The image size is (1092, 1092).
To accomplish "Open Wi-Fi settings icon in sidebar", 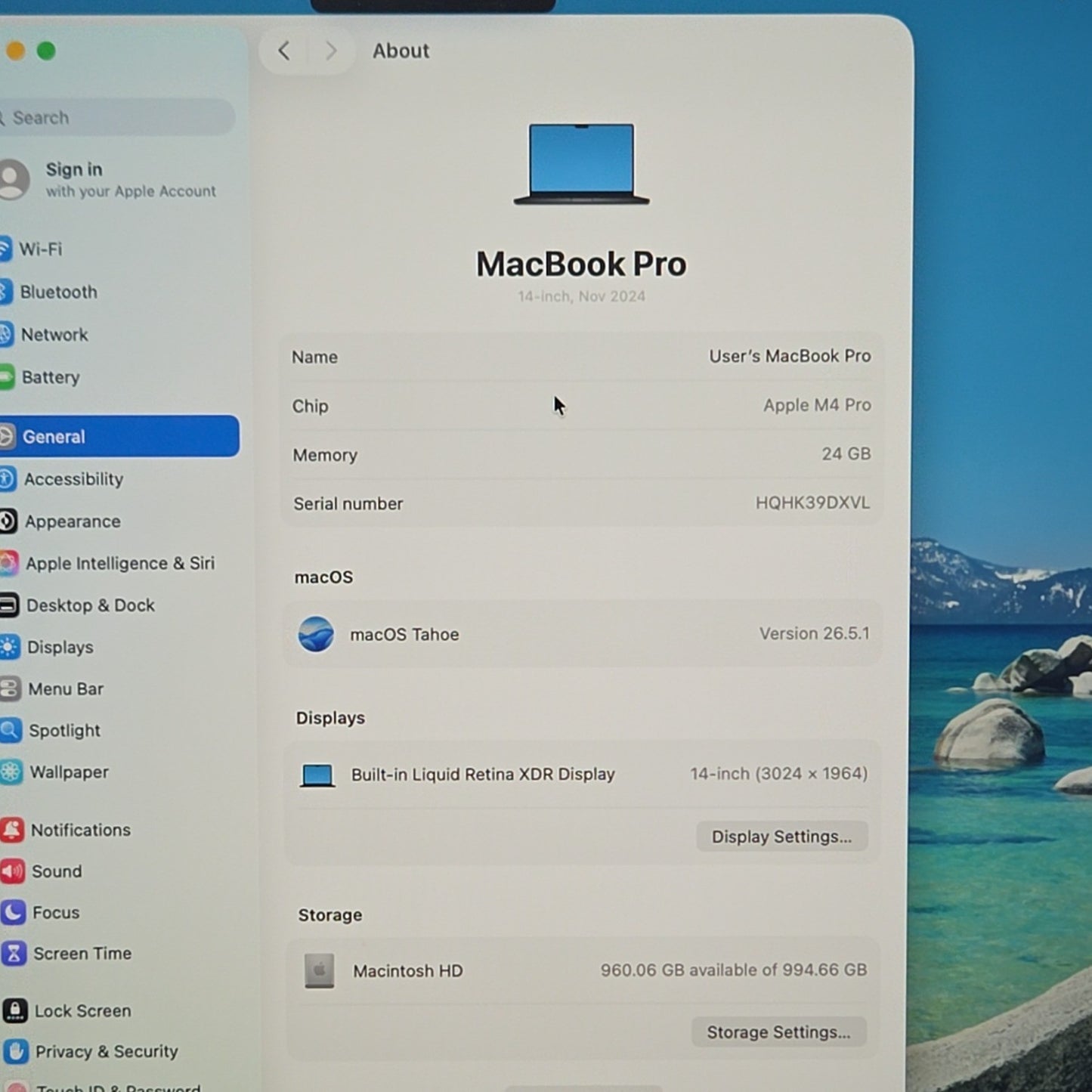I will click(x=5, y=249).
